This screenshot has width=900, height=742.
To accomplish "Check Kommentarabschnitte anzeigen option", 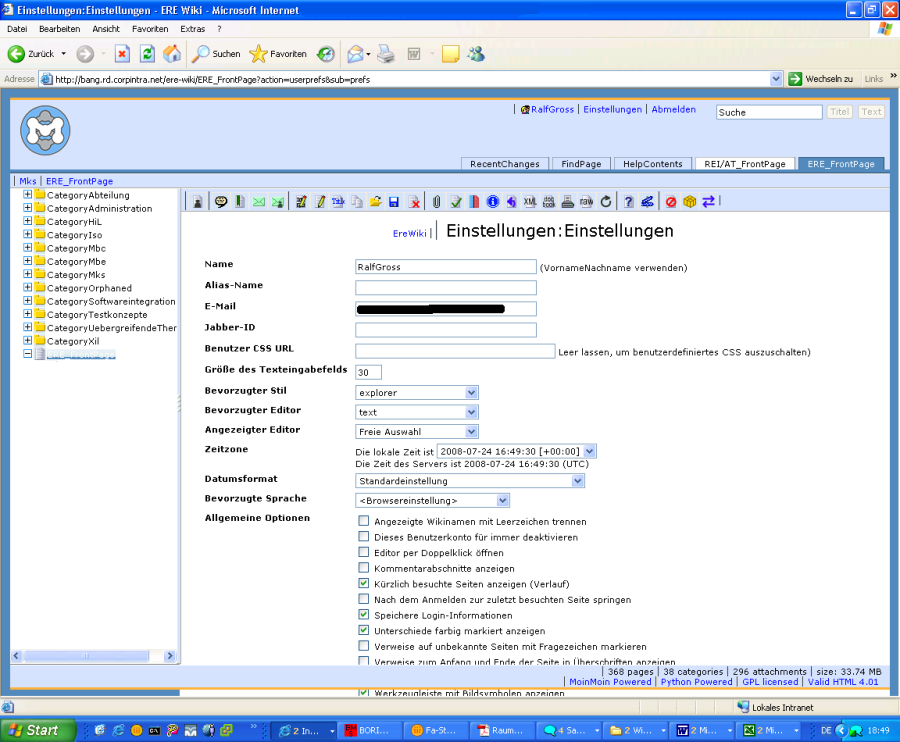I will pyautogui.click(x=363, y=567).
